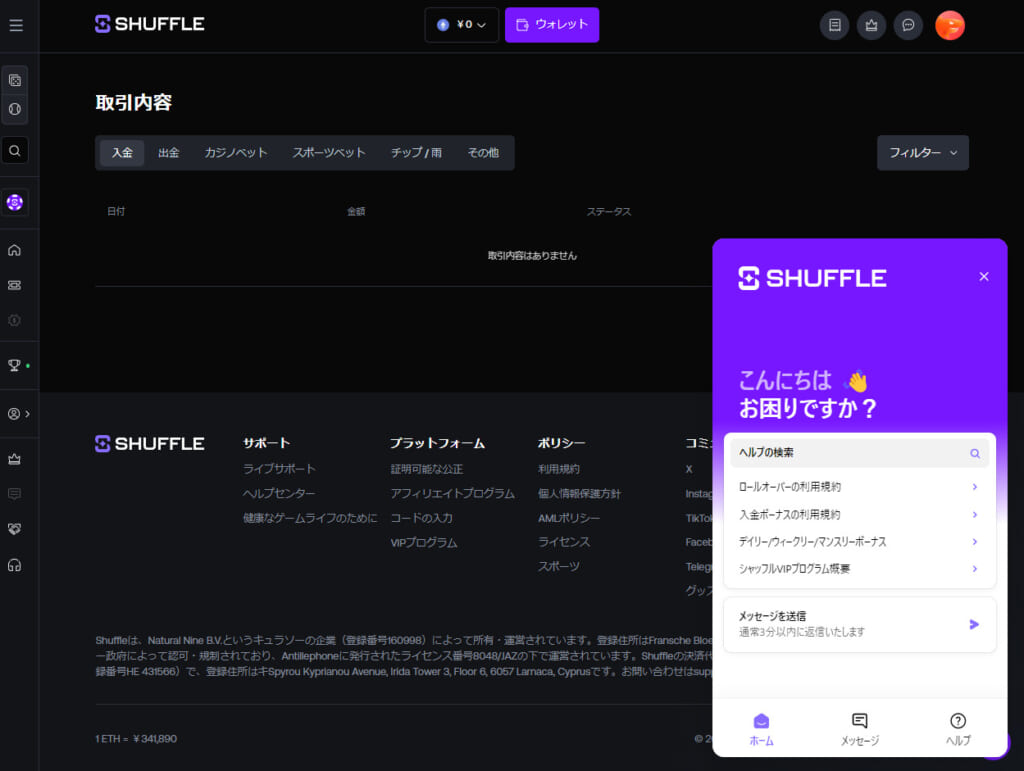Click the 金額 column header
The width and height of the screenshot is (1024, 771).
(x=356, y=212)
